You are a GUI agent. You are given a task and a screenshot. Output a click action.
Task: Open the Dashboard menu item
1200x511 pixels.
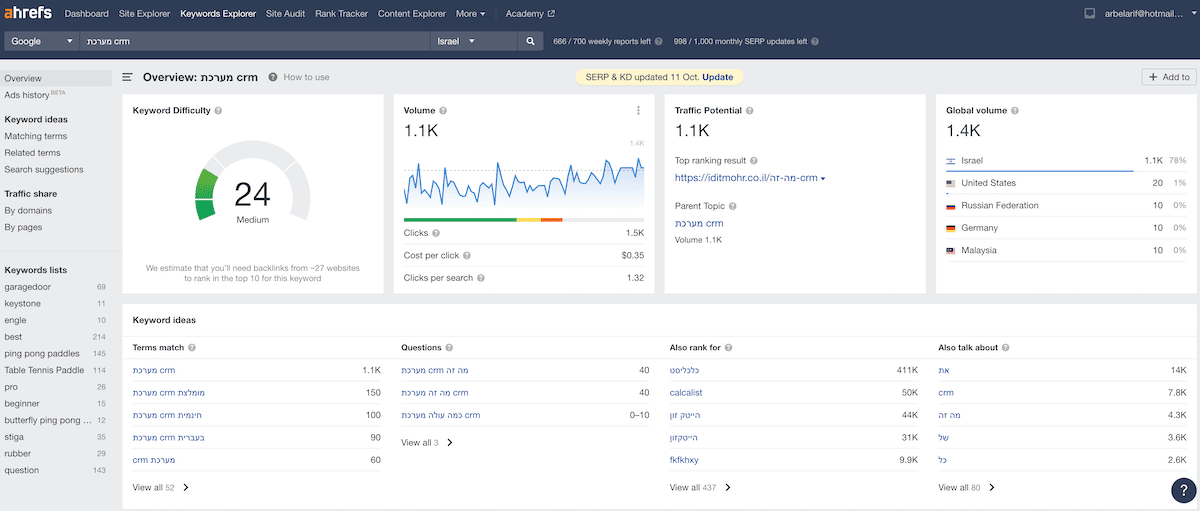86,14
